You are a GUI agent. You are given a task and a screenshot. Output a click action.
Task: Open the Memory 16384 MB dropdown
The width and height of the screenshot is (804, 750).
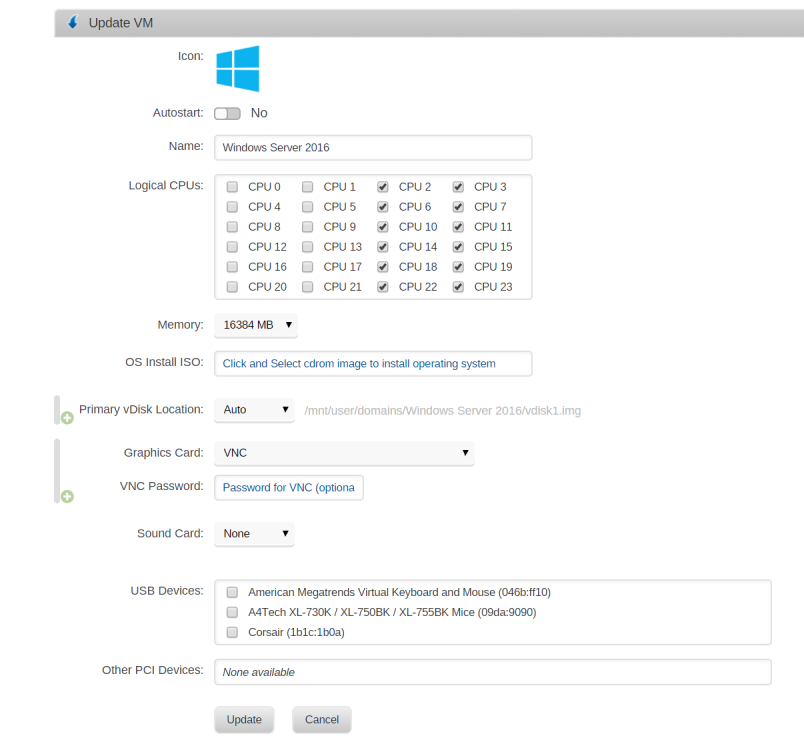(256, 325)
